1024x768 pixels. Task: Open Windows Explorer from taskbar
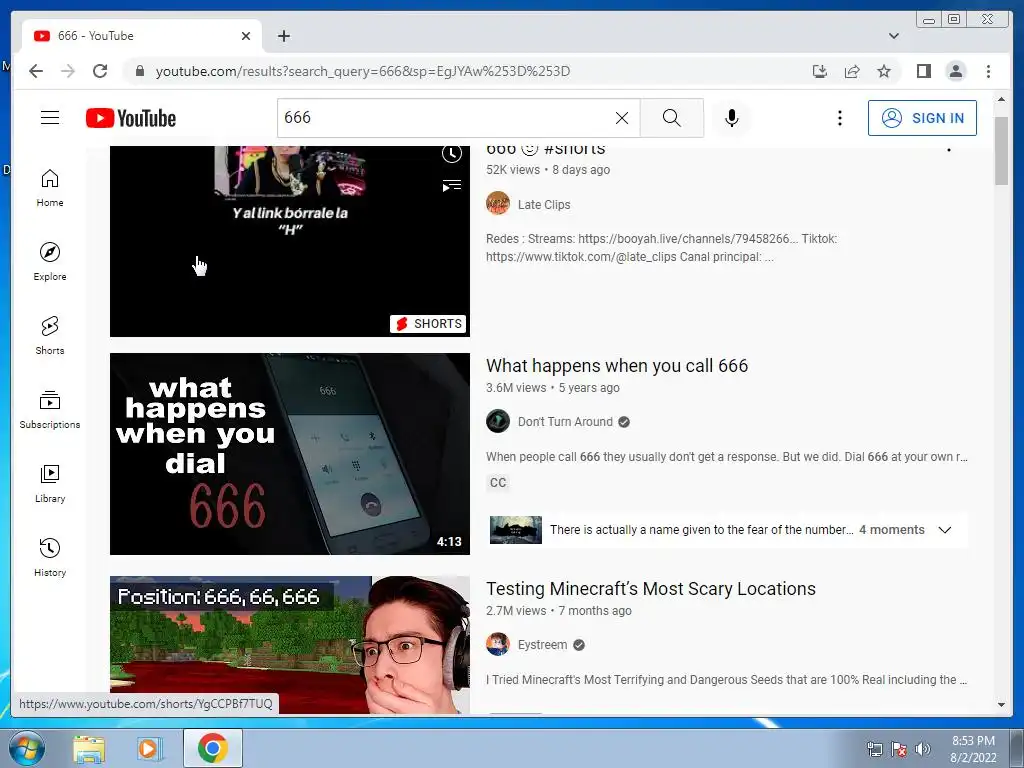89,748
